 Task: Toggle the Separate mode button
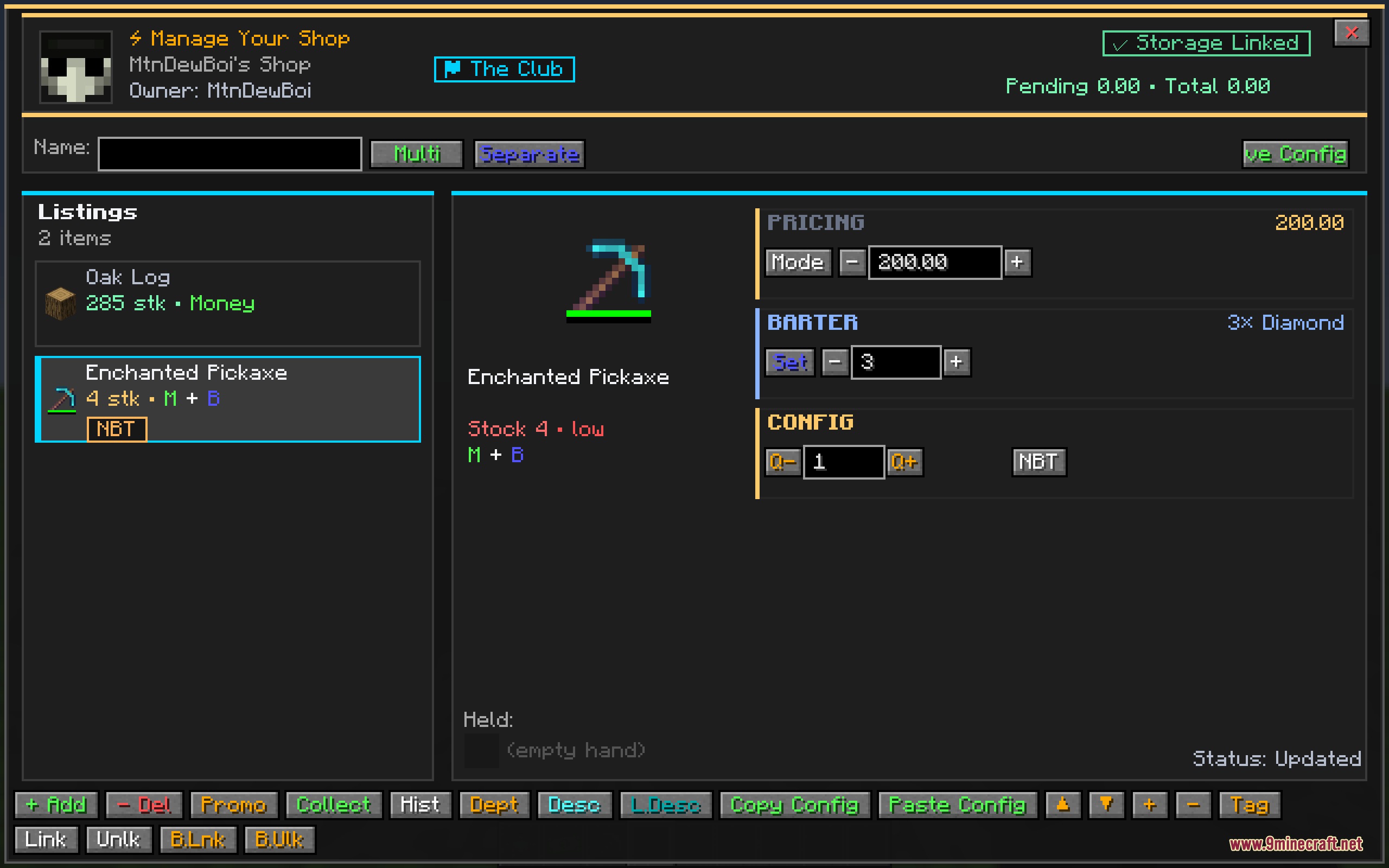[x=529, y=154]
